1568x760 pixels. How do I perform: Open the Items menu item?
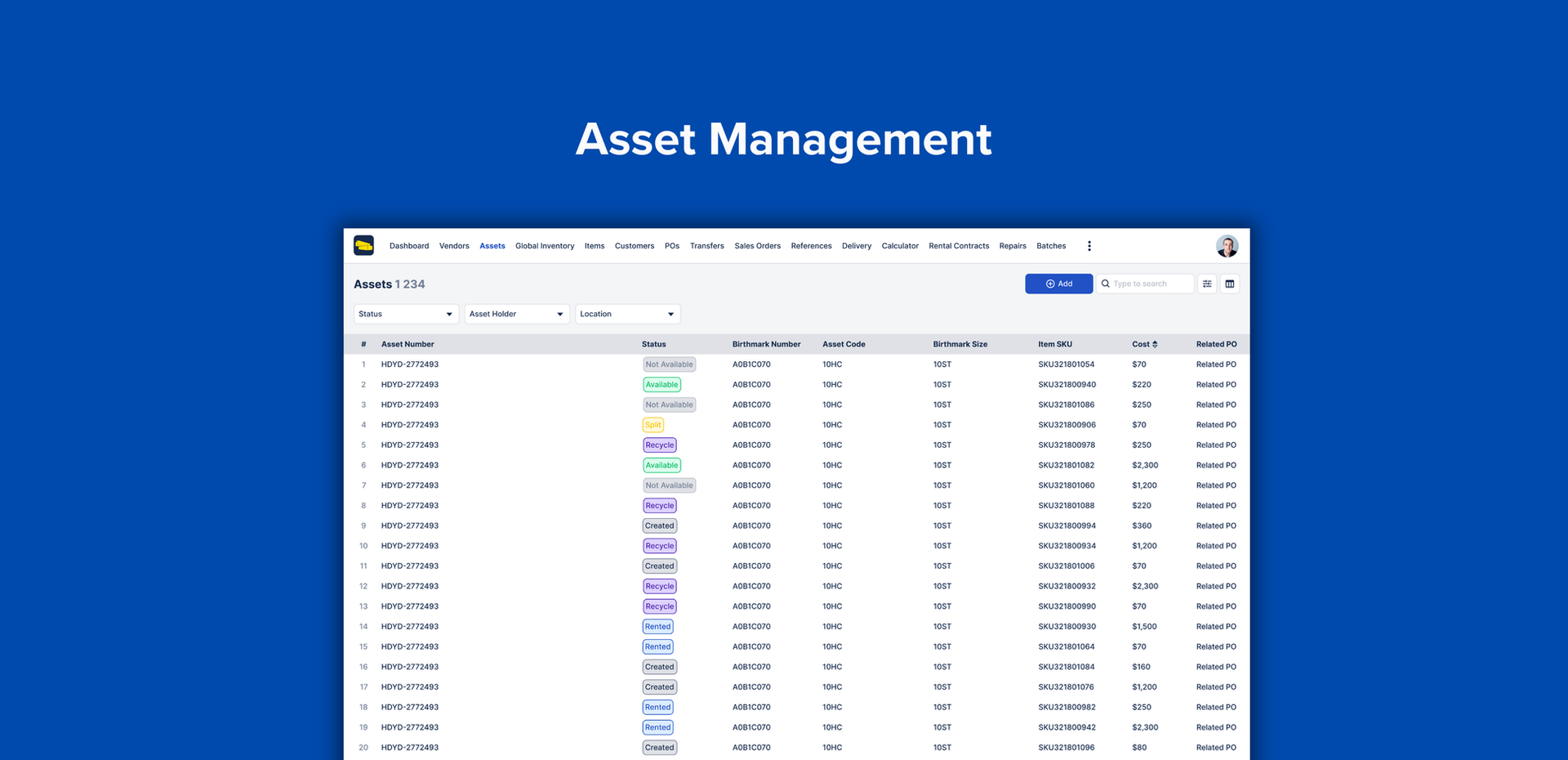(595, 246)
